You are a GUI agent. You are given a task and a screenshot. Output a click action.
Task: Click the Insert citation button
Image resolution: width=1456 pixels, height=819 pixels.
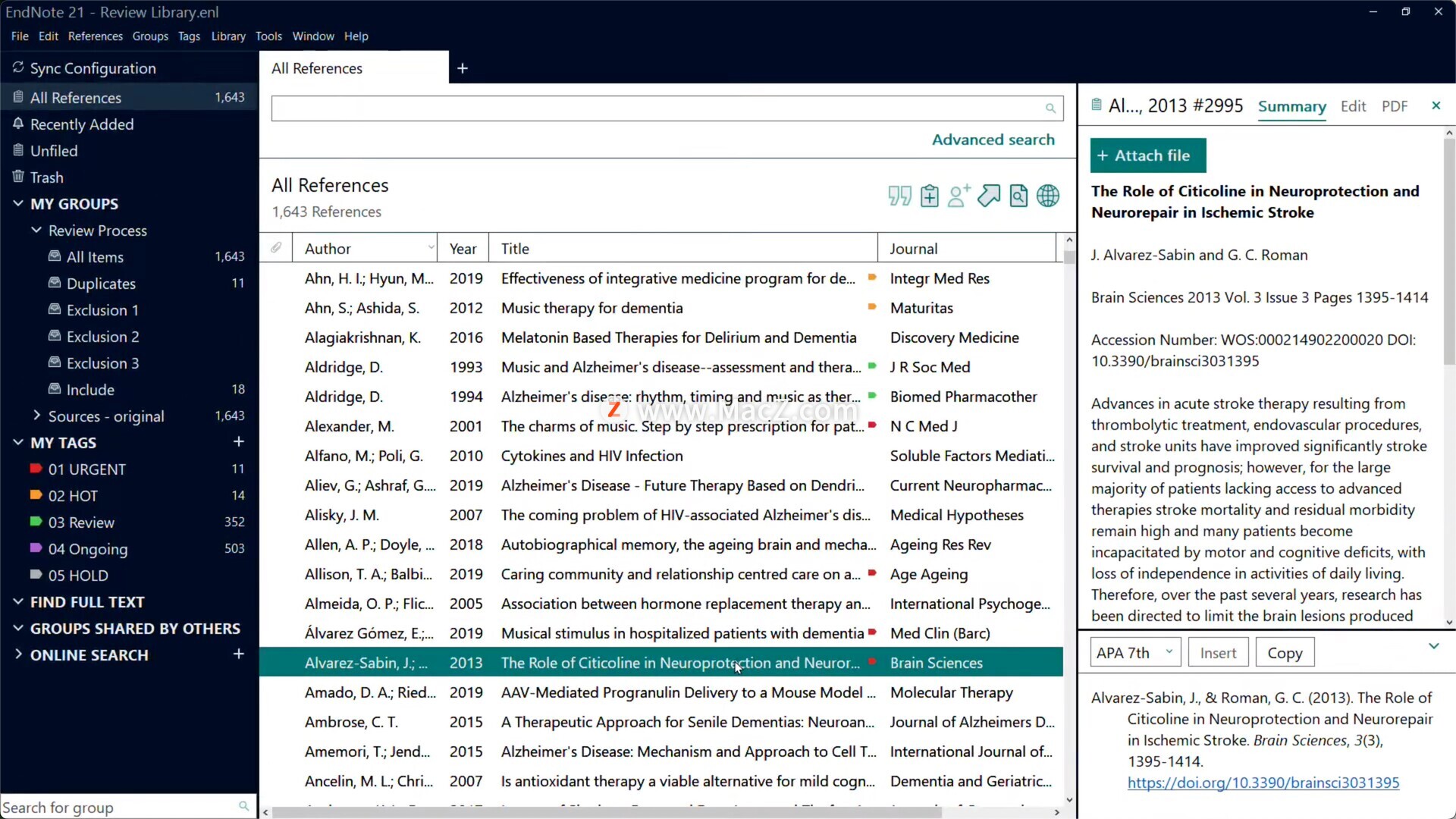tap(1218, 652)
